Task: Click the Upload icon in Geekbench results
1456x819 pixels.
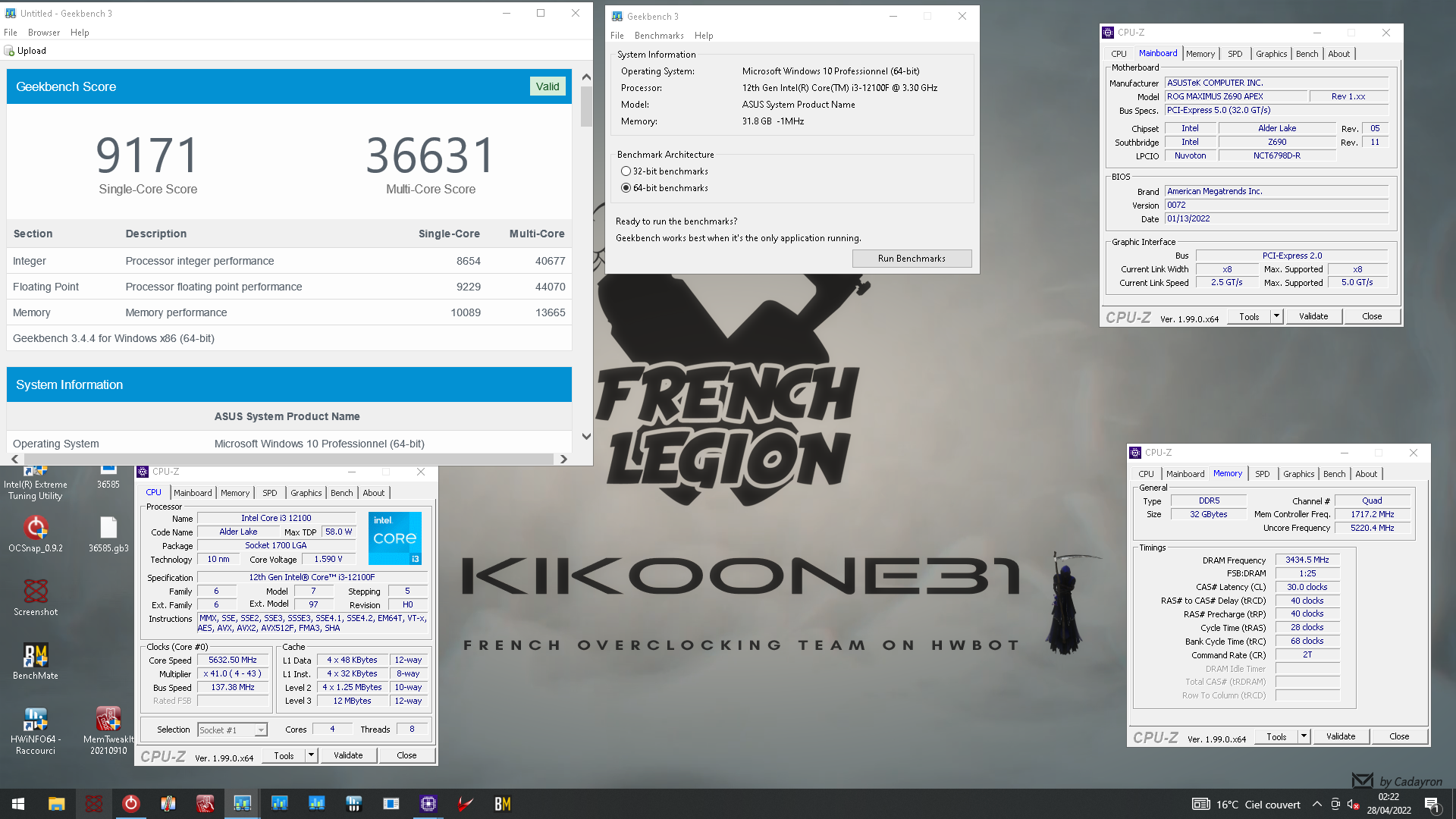Action: click(x=9, y=51)
